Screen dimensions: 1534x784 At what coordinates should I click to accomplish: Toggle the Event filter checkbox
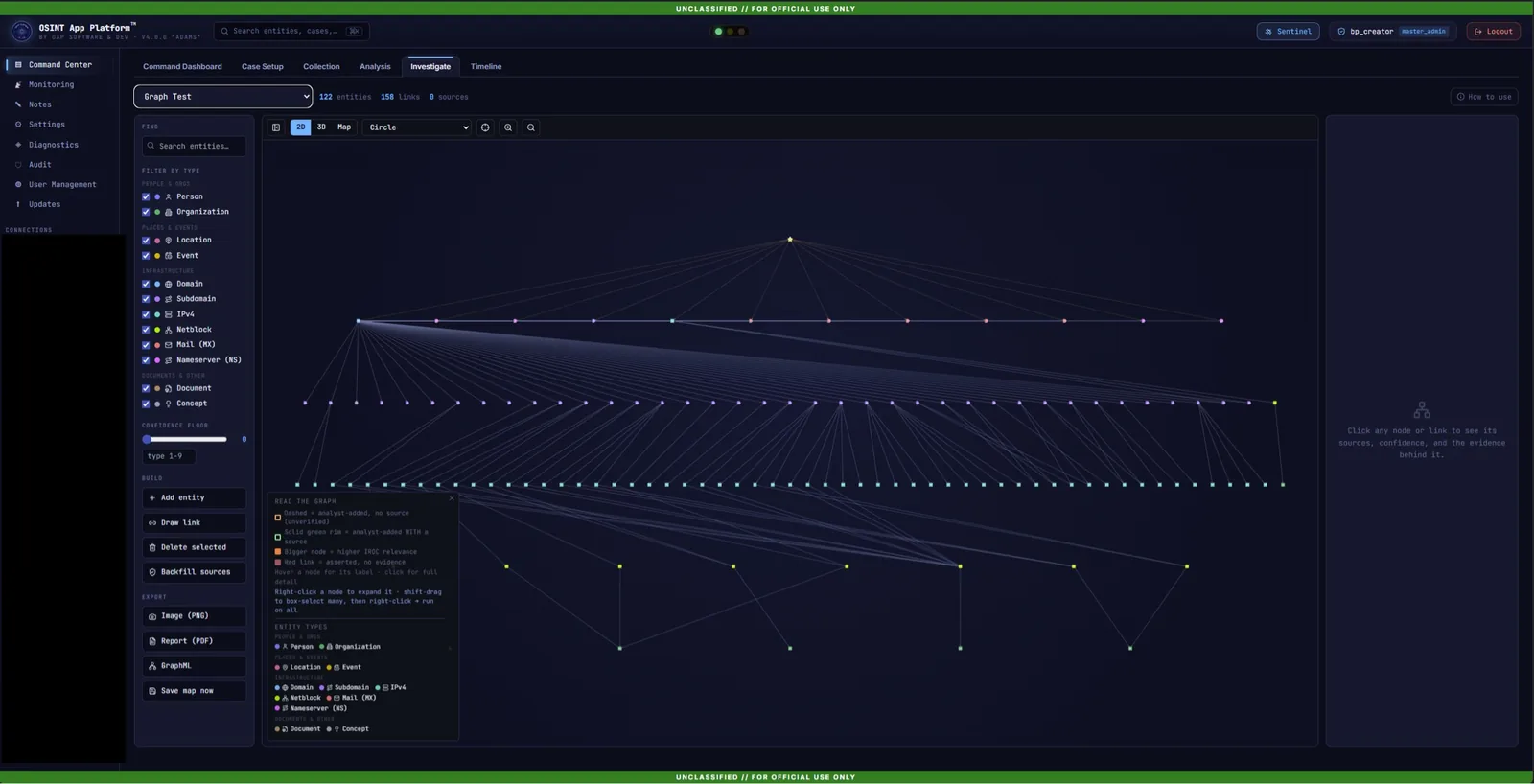[x=146, y=256]
